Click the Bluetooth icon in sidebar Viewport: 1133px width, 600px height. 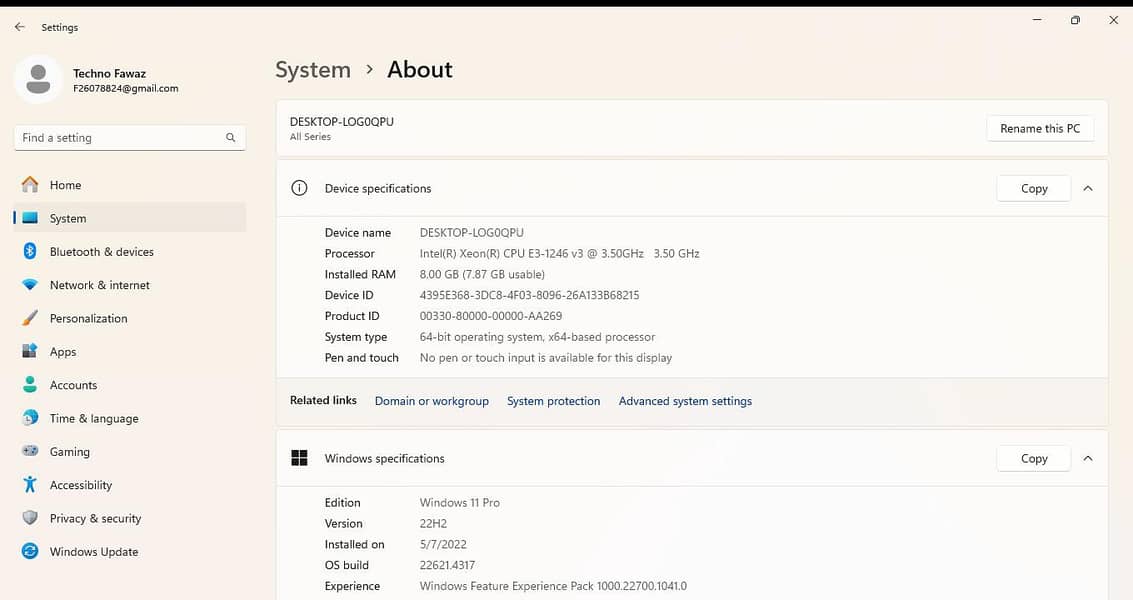[x=30, y=251]
